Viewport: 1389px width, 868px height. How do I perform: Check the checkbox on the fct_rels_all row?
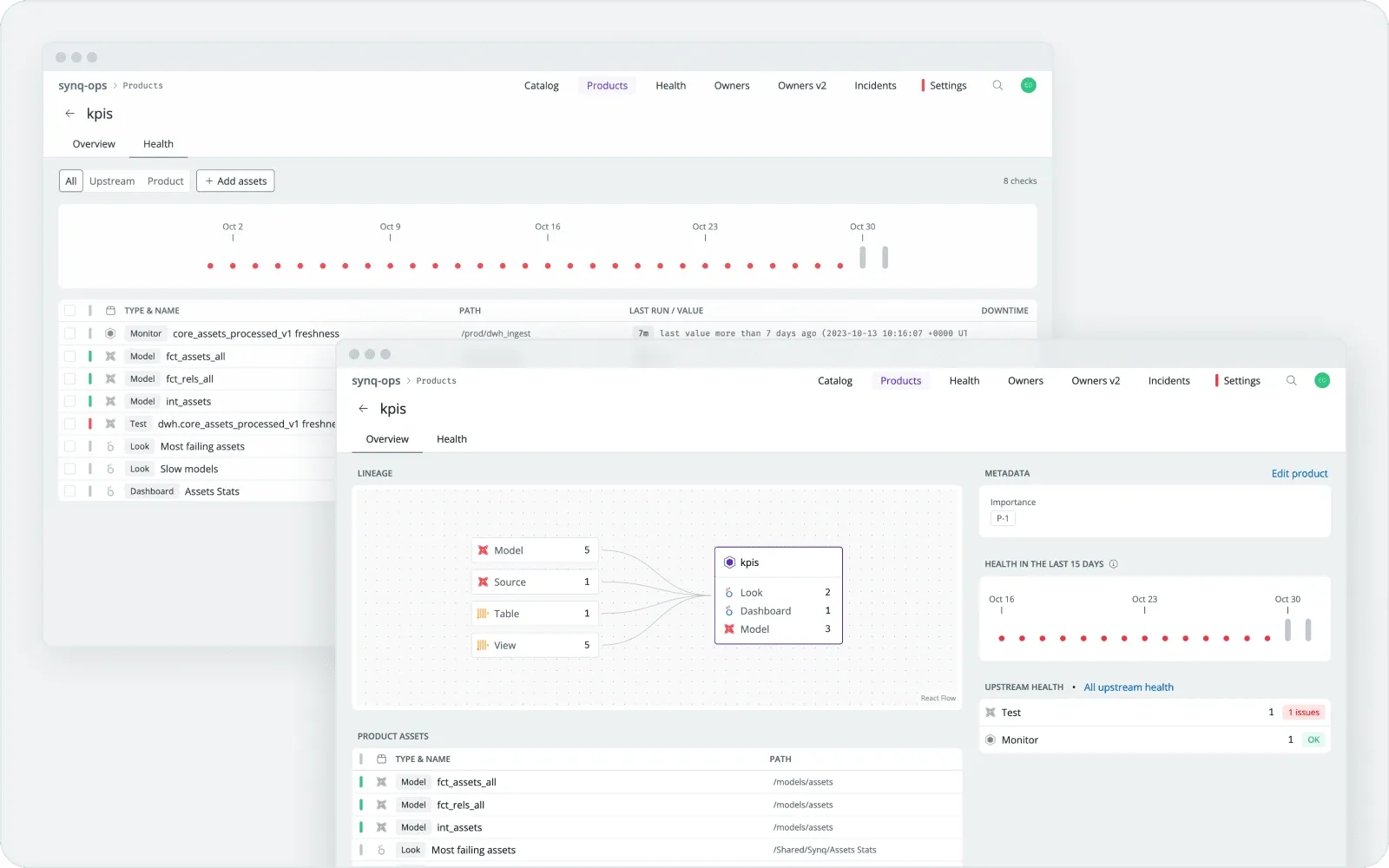tap(70, 378)
